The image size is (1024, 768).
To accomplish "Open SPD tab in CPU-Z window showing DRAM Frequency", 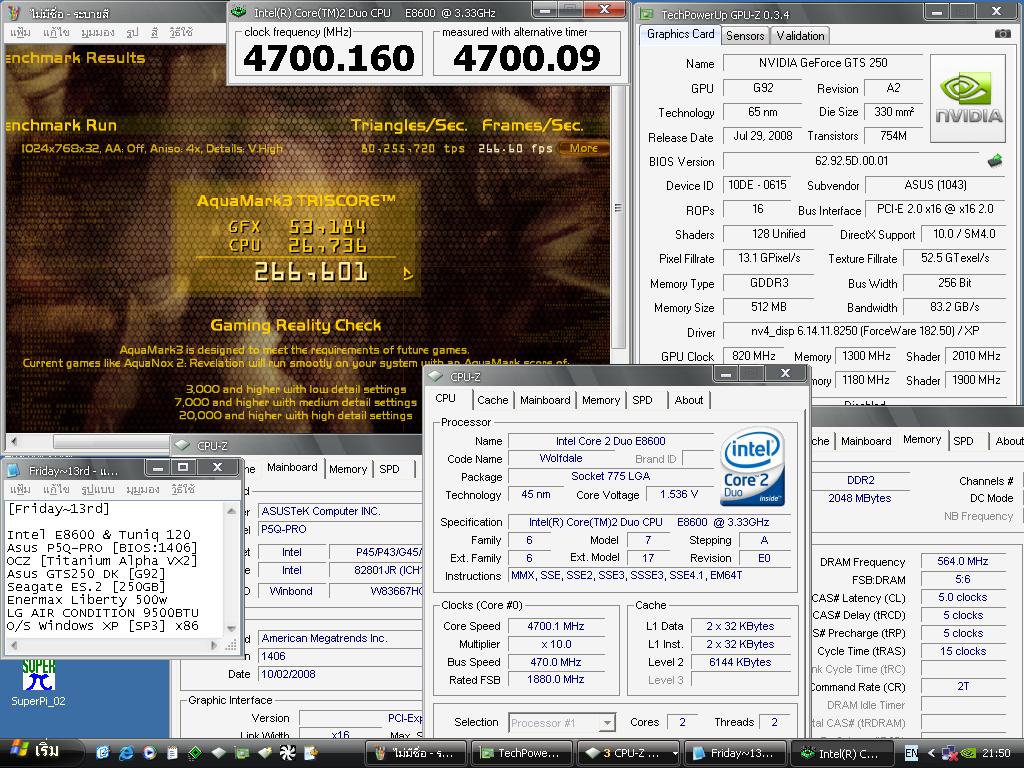I will (x=963, y=441).
